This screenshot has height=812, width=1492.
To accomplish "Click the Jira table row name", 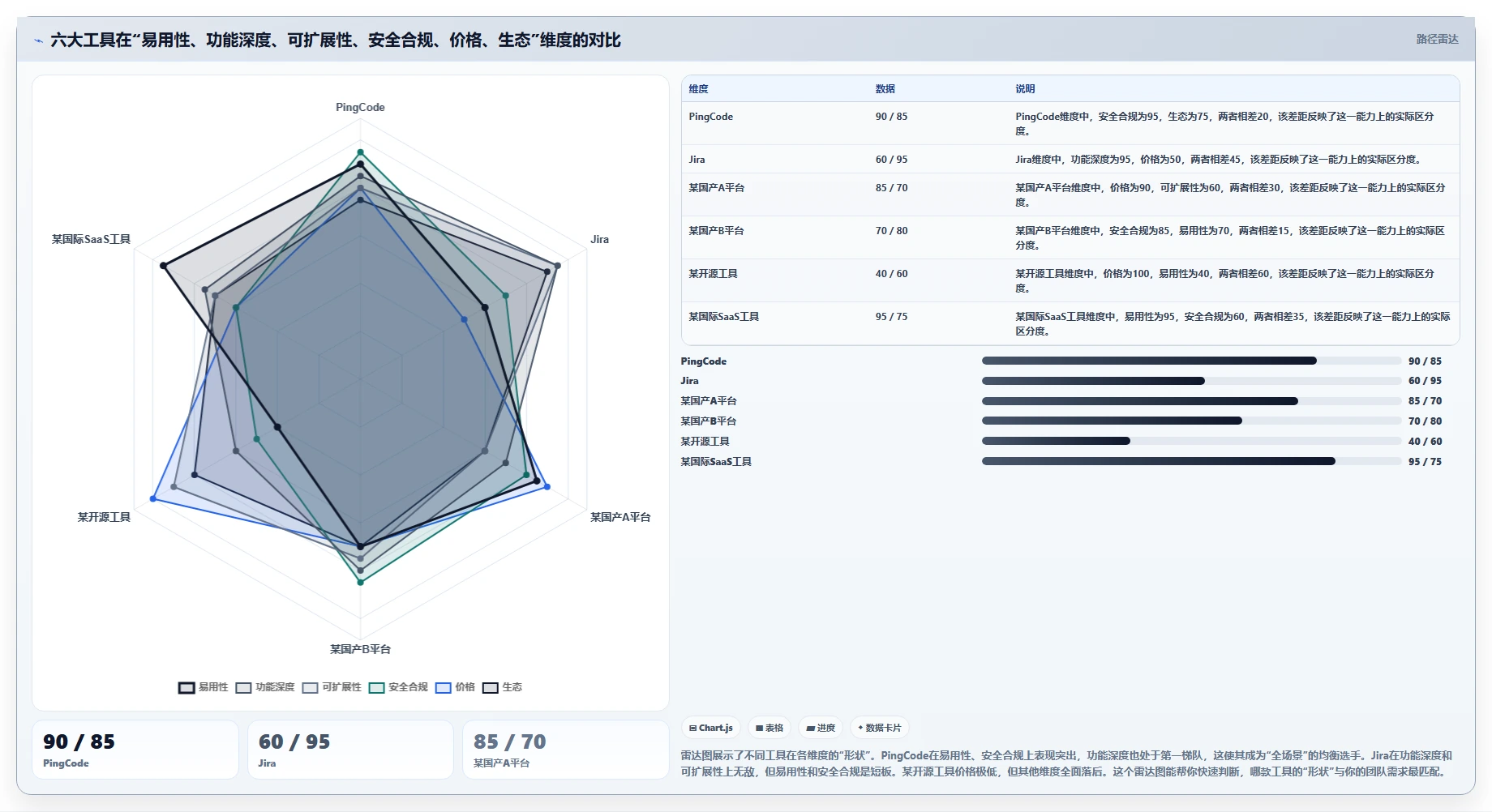I will click(697, 160).
